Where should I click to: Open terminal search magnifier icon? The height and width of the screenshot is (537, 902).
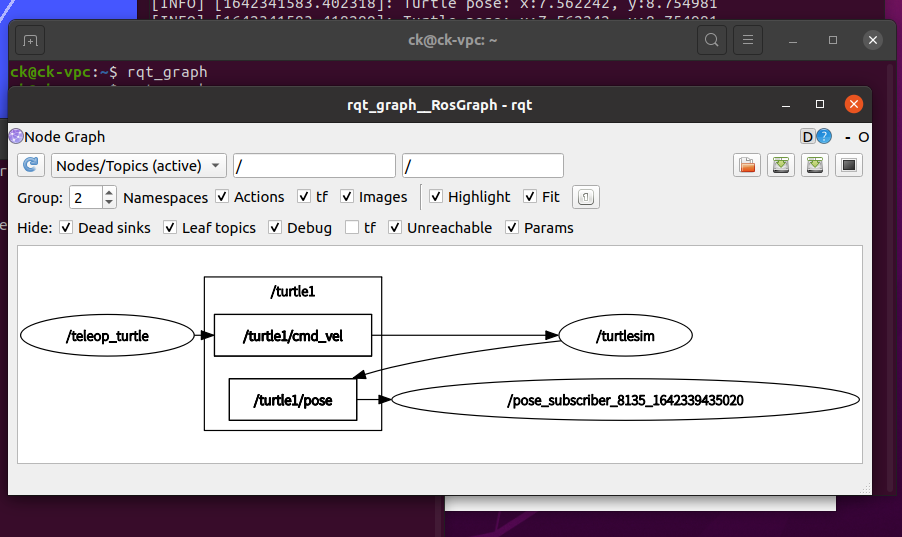click(x=712, y=40)
